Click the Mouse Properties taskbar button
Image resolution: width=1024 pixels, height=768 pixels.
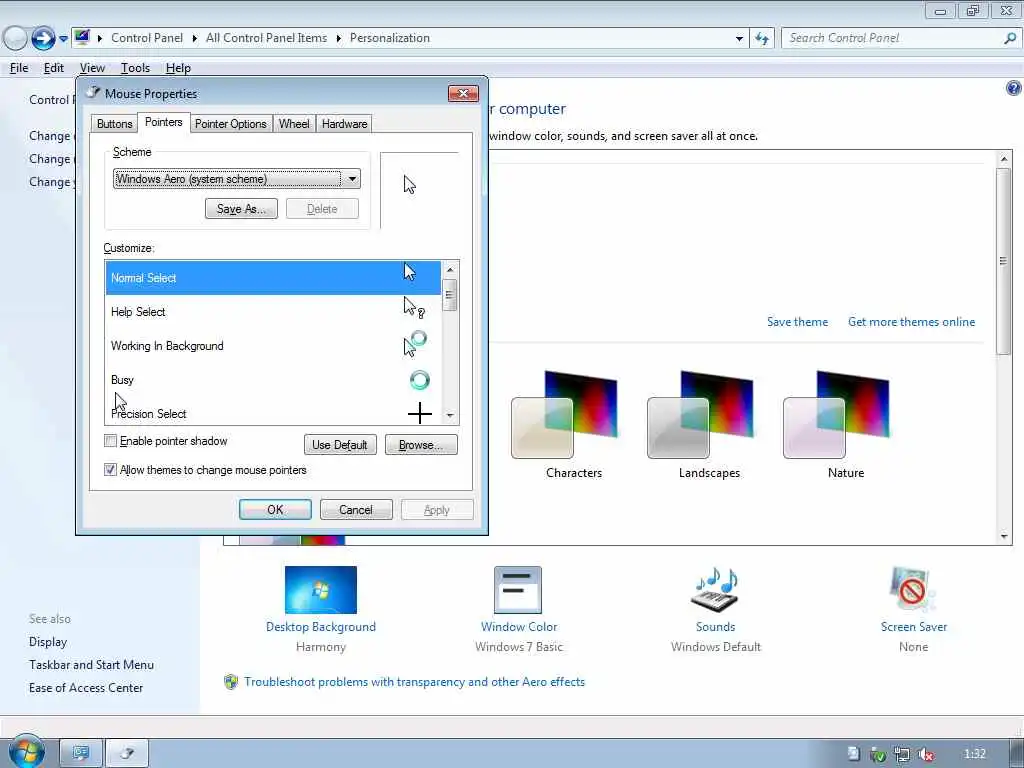click(127, 753)
